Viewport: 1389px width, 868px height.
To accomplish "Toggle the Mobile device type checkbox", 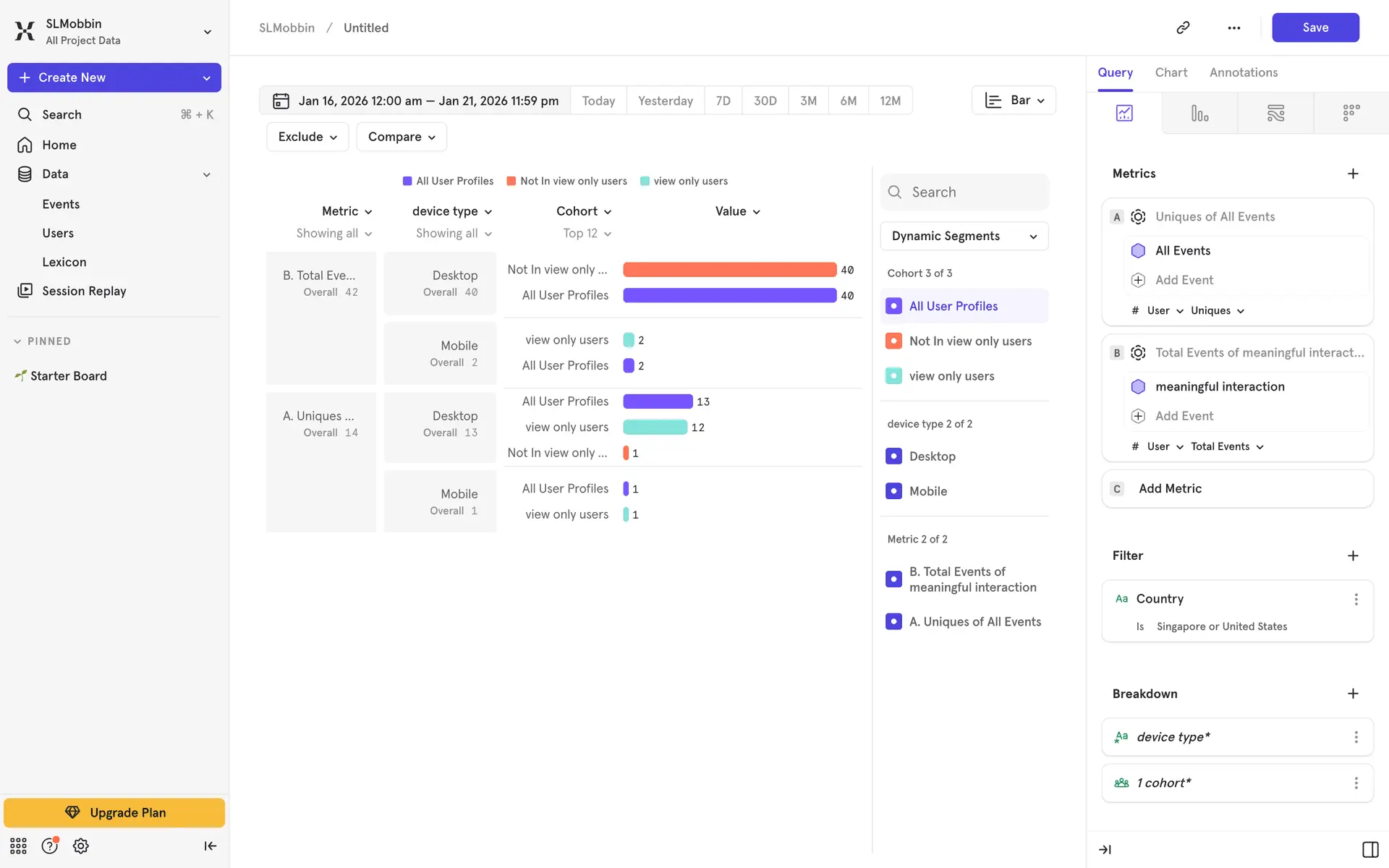I will 893,491.
